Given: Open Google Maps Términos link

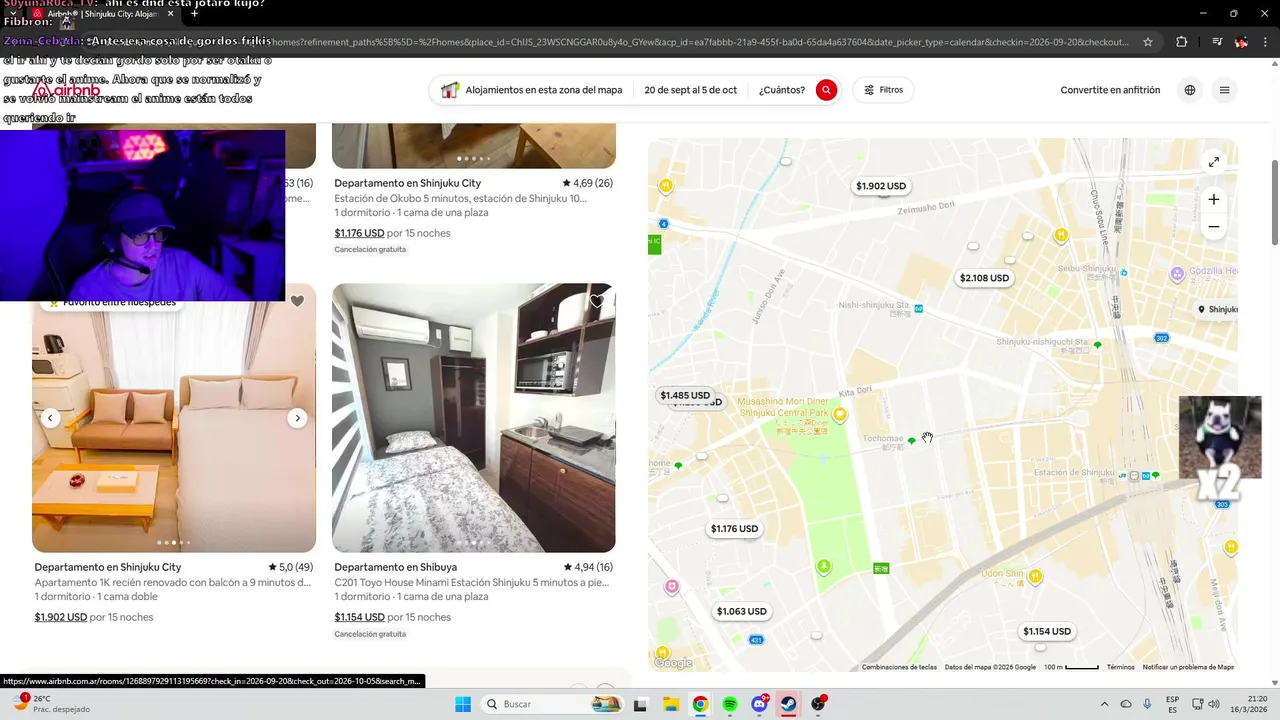Looking at the screenshot, I should 1120,667.
